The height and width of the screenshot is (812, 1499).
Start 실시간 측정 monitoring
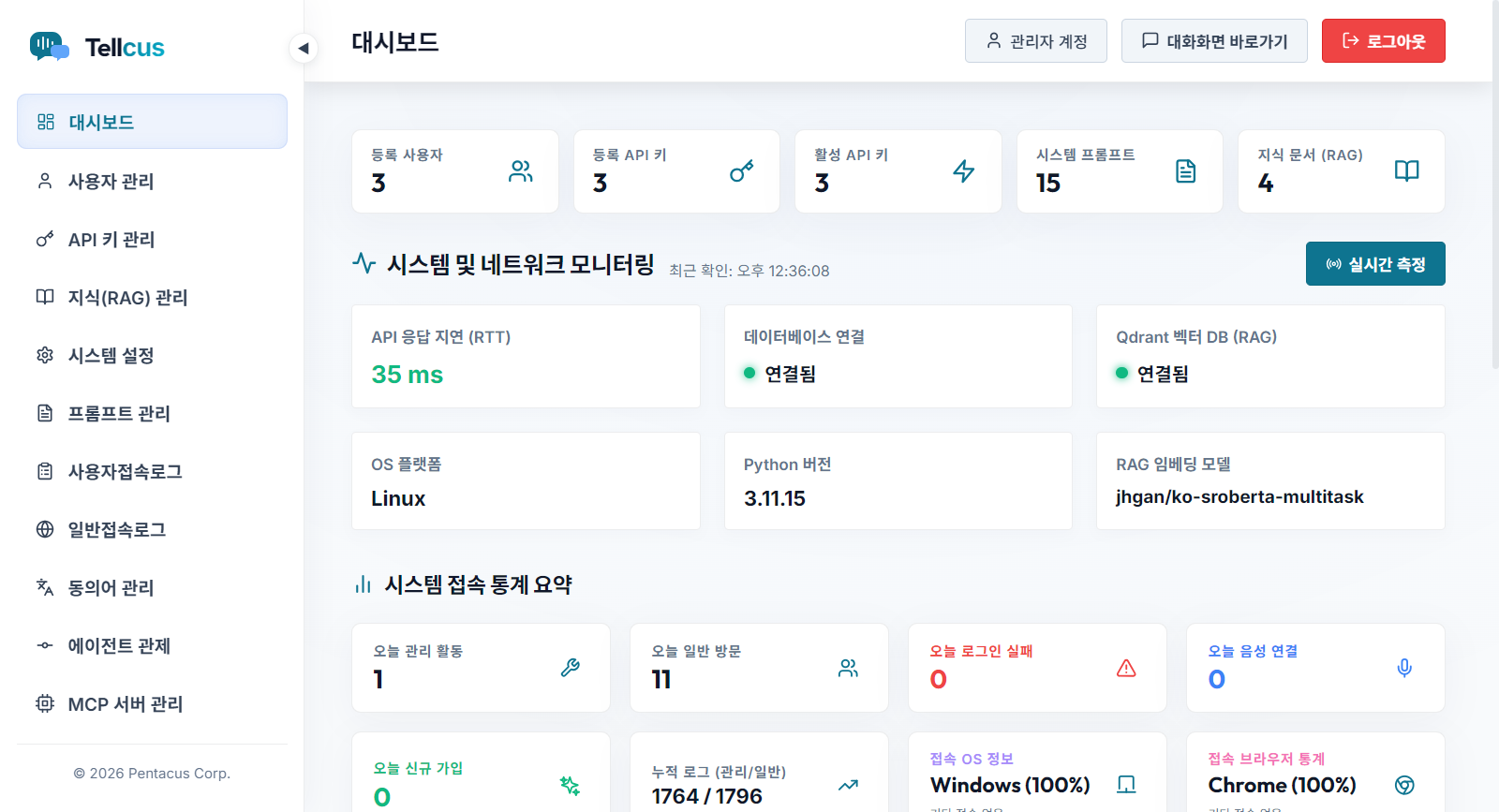1375,264
